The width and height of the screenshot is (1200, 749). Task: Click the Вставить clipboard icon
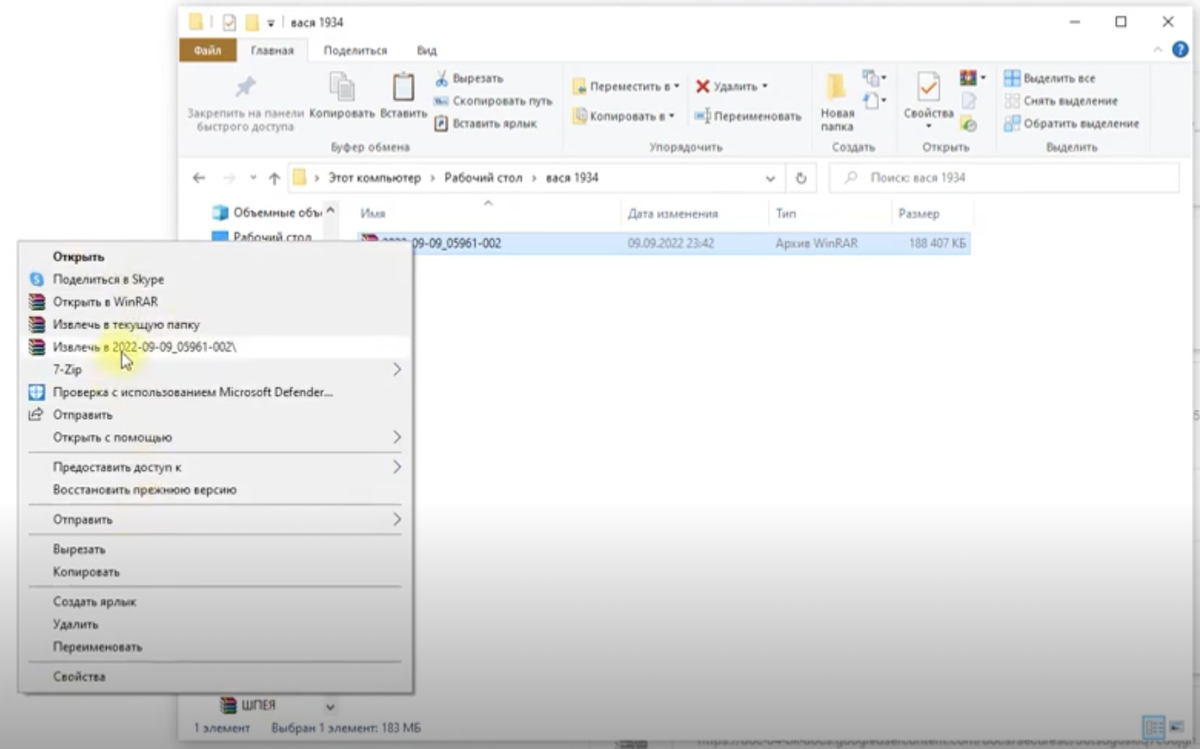click(403, 87)
